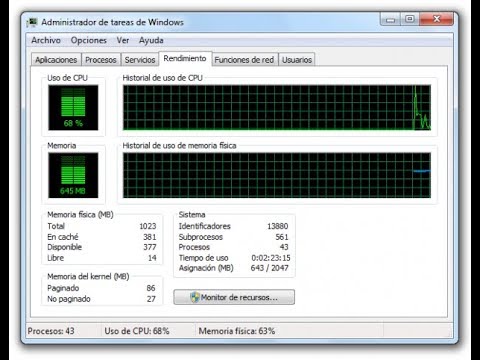The width and height of the screenshot is (480, 360).
Task: Click status bar text Memoria física: 63%
Action: (x=237, y=331)
